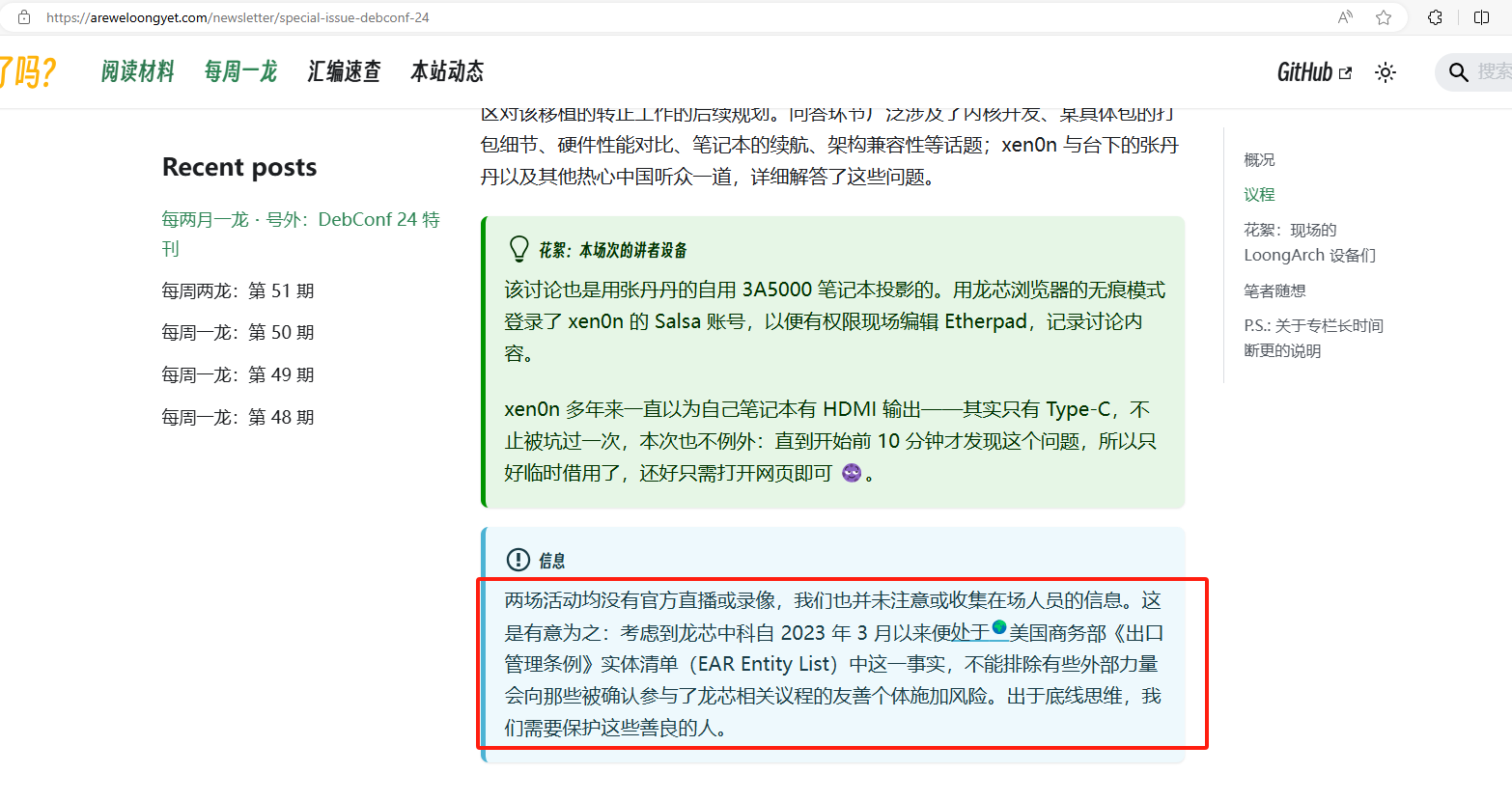Click the browser address bar URL
This screenshot has height=801, width=1512.
238,17
